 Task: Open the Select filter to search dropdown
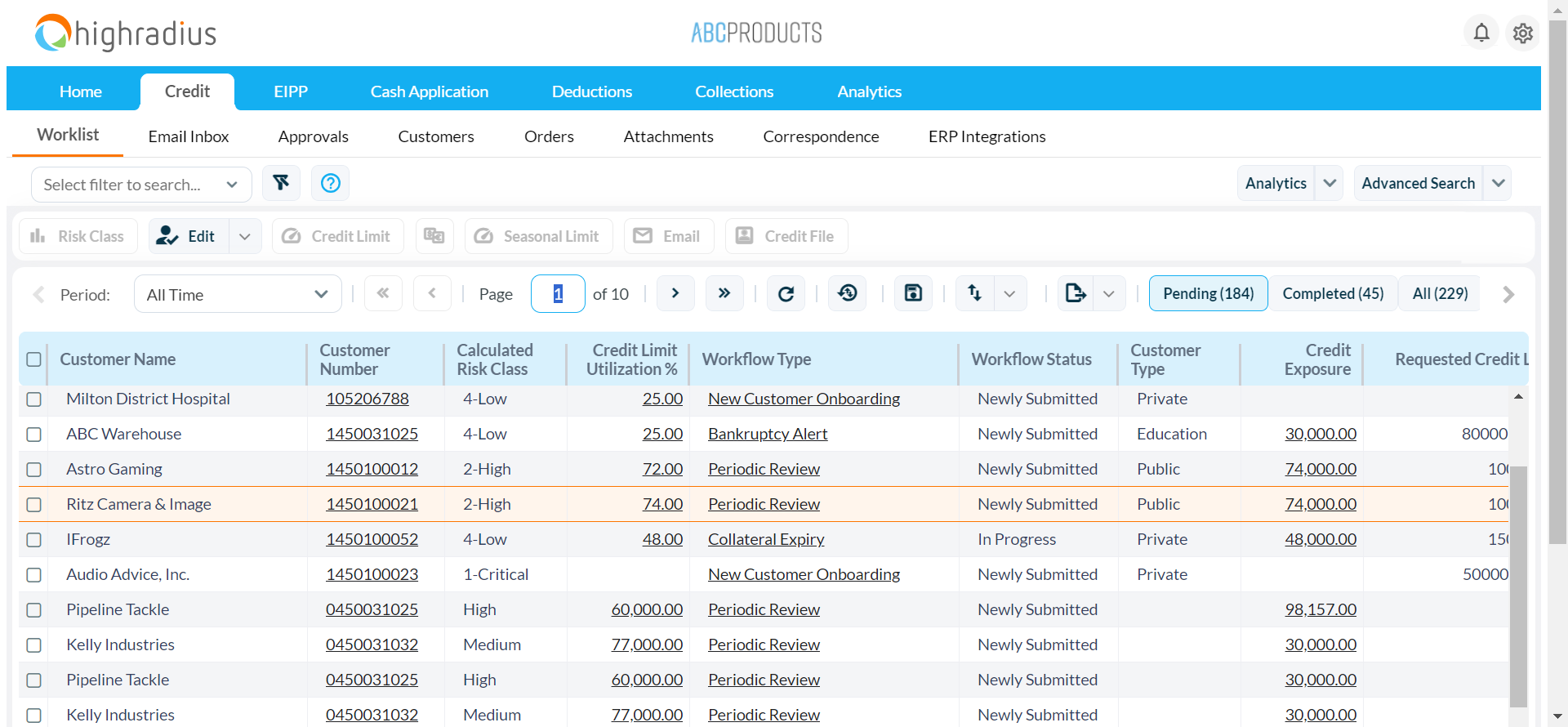(x=140, y=185)
